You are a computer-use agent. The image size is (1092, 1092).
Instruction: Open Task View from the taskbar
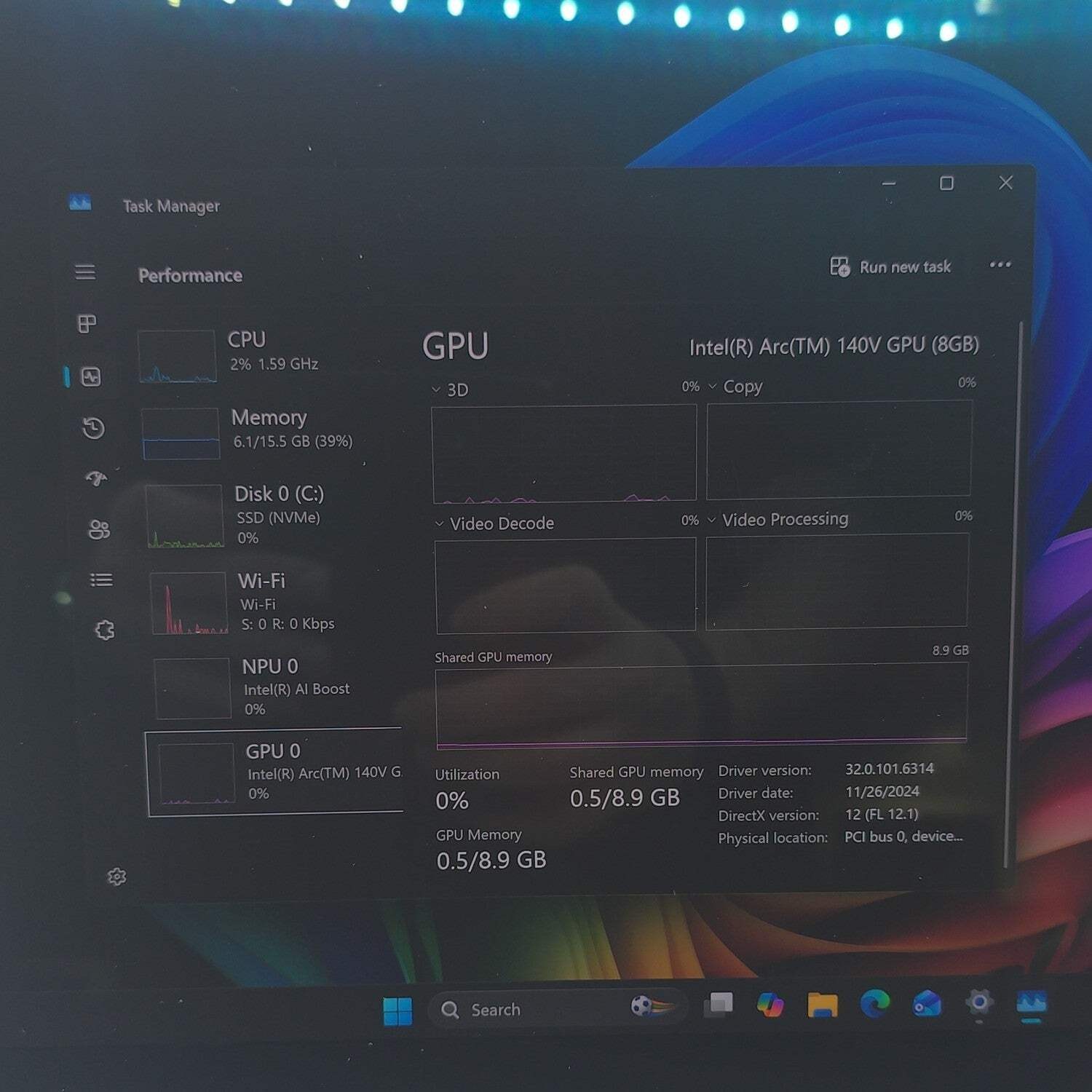[719, 1005]
